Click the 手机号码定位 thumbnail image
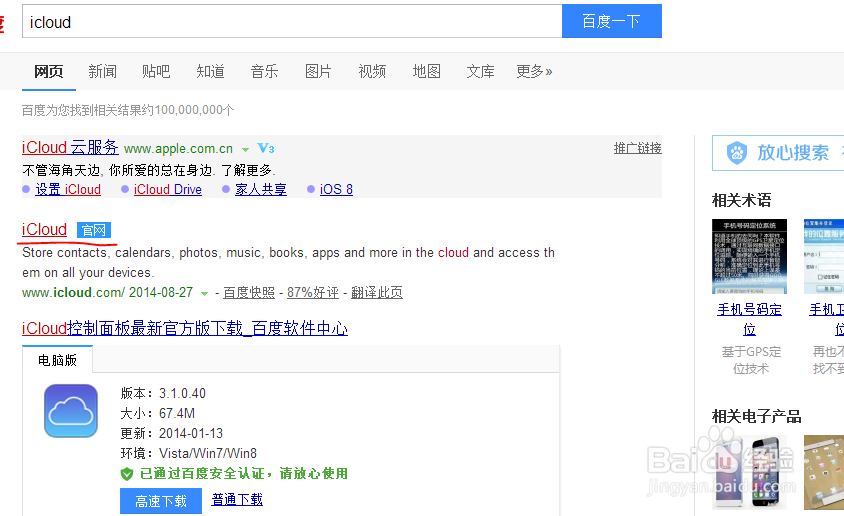Screen dimensions: 844x516 (749, 256)
